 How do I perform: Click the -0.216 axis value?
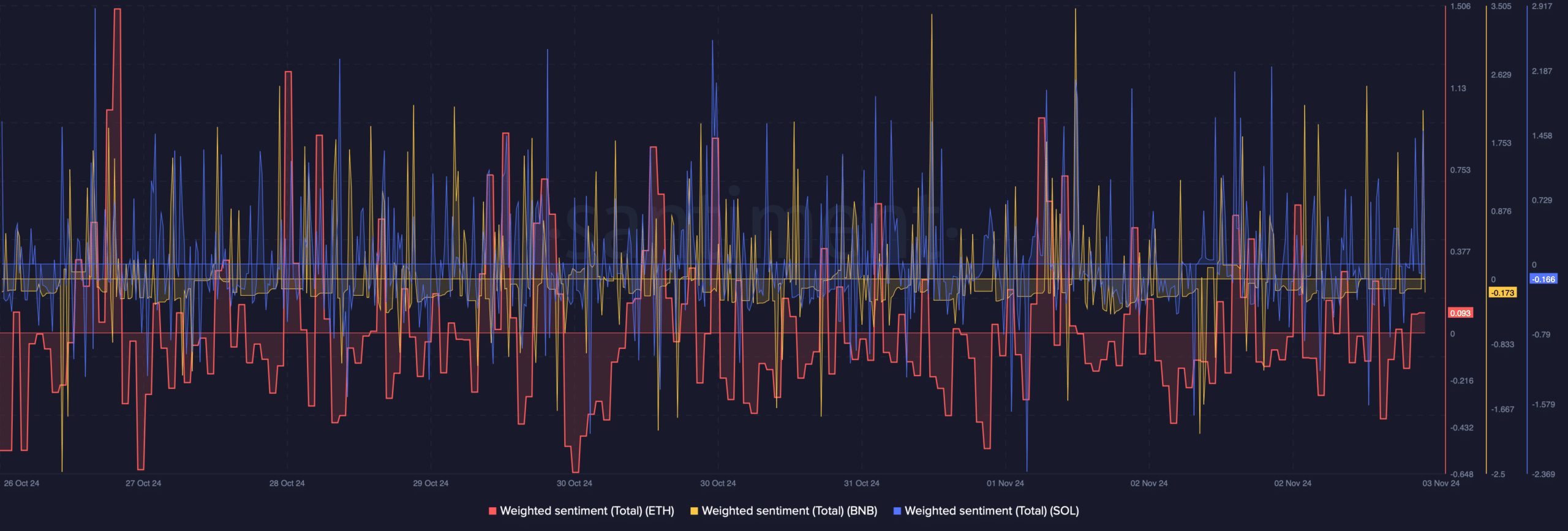click(x=1461, y=381)
